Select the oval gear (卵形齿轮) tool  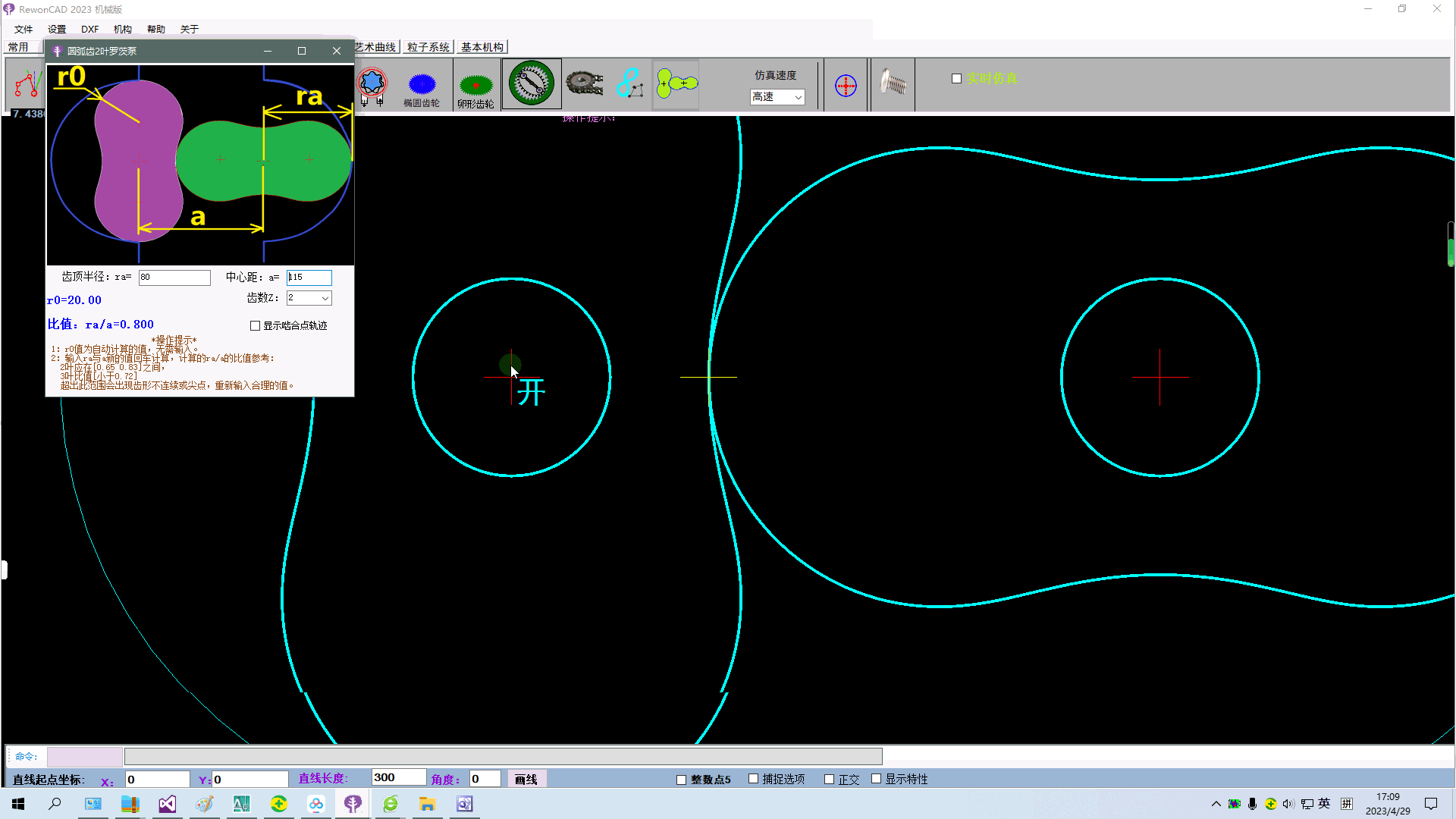[x=475, y=86]
